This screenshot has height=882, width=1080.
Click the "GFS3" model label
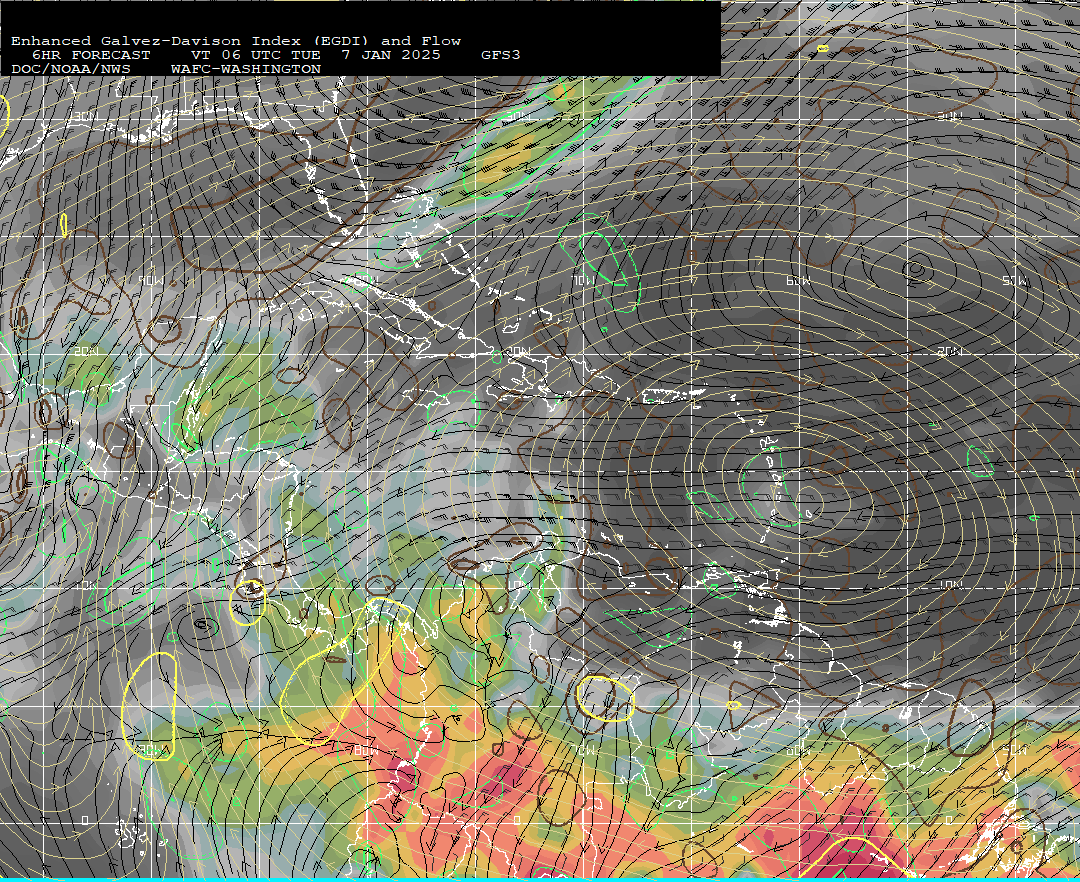point(501,55)
